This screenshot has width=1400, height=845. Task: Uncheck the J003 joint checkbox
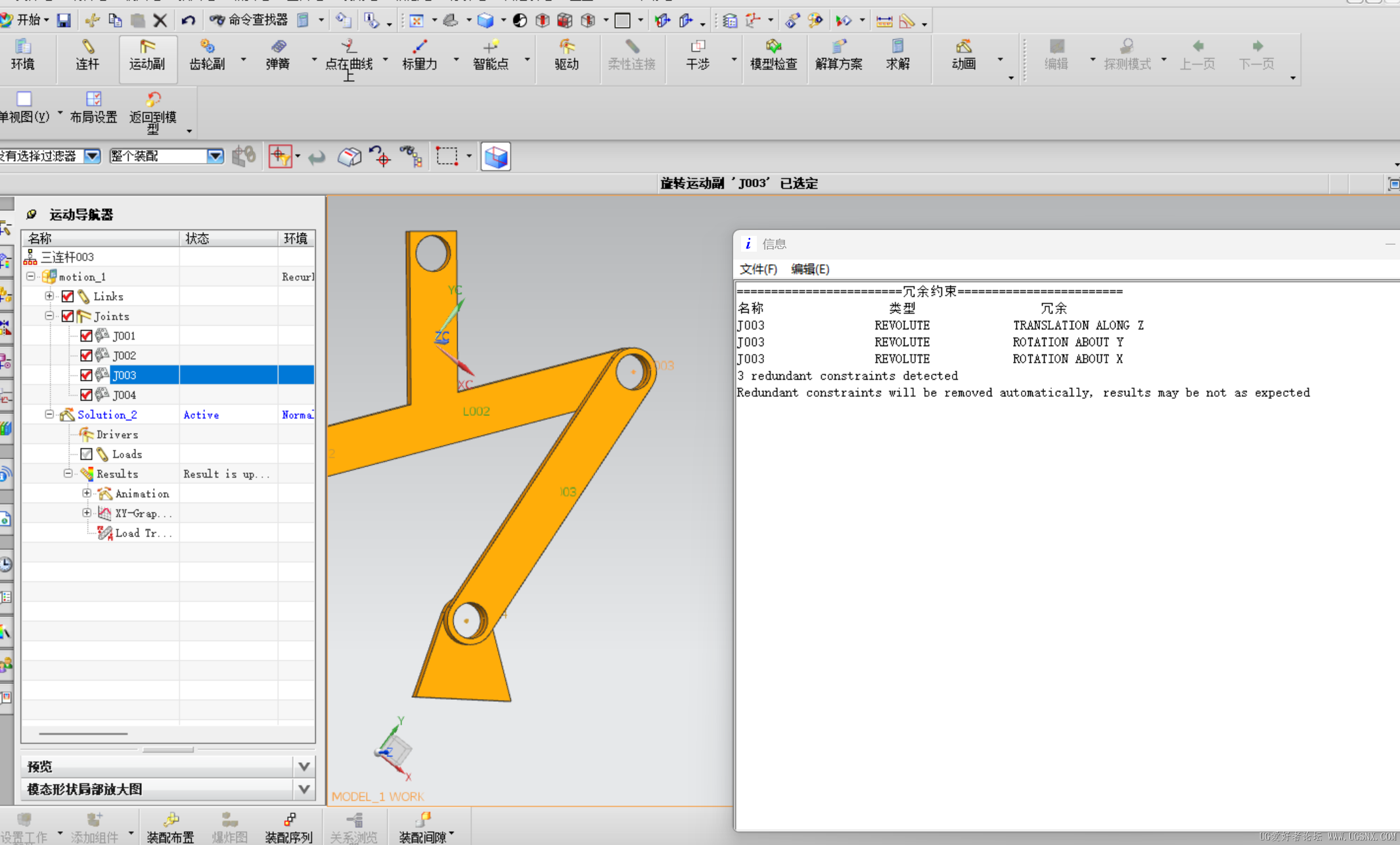[86, 375]
